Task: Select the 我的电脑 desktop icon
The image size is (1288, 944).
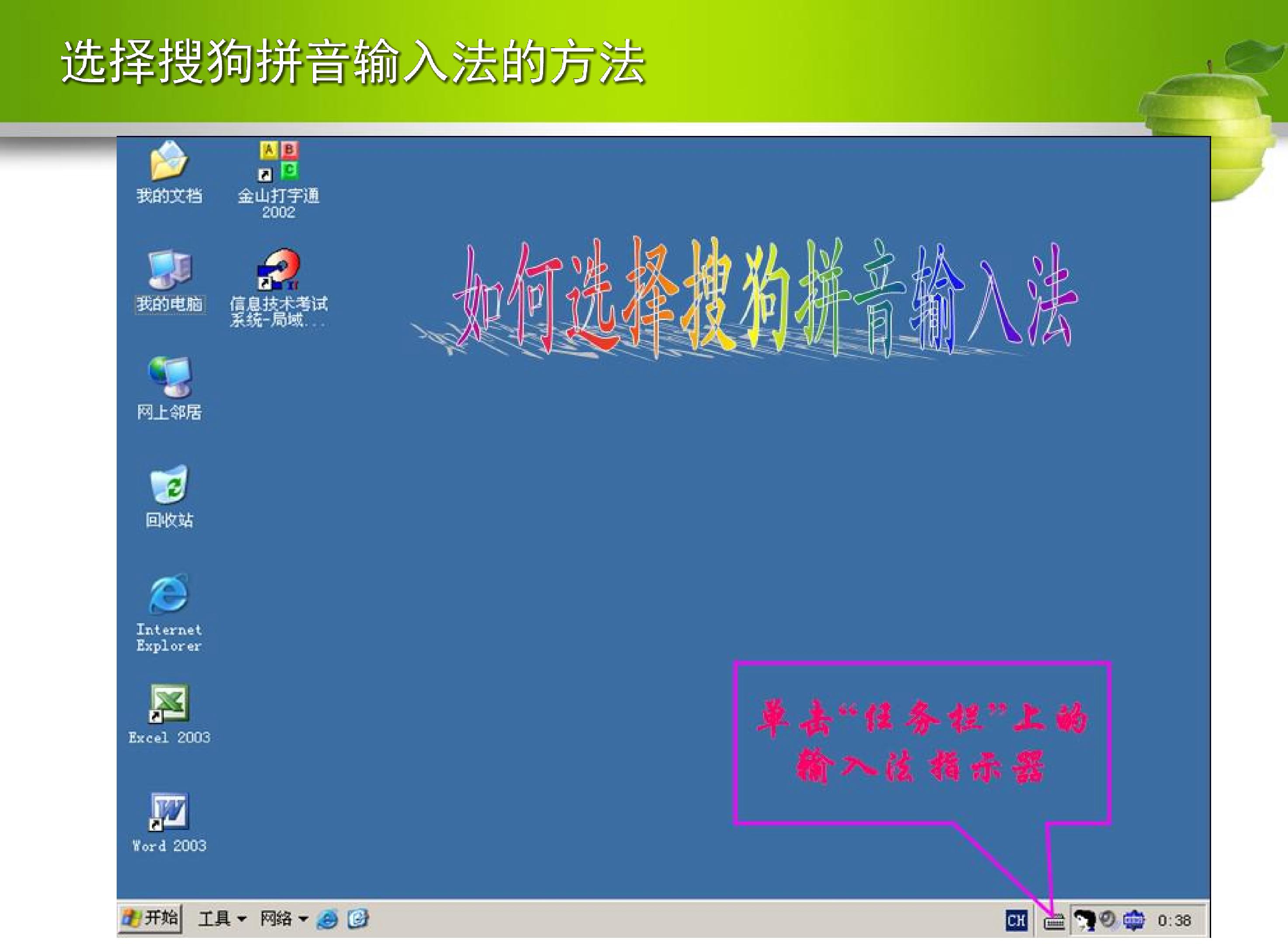Action: [169, 269]
